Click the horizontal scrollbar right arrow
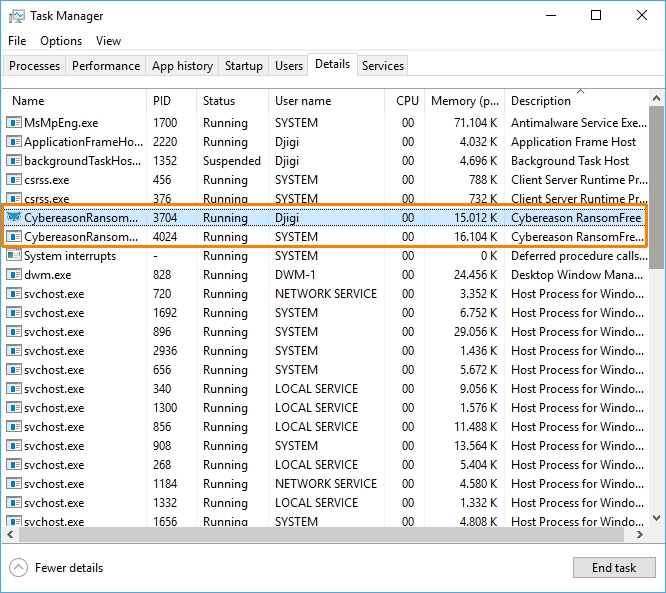Screen dimensions: 666x593 tap(640, 535)
